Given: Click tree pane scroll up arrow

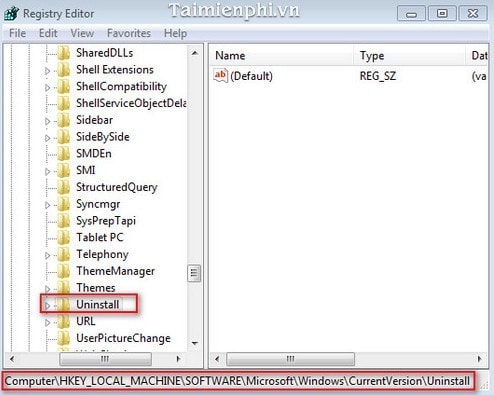Looking at the screenshot, I should point(195,53).
